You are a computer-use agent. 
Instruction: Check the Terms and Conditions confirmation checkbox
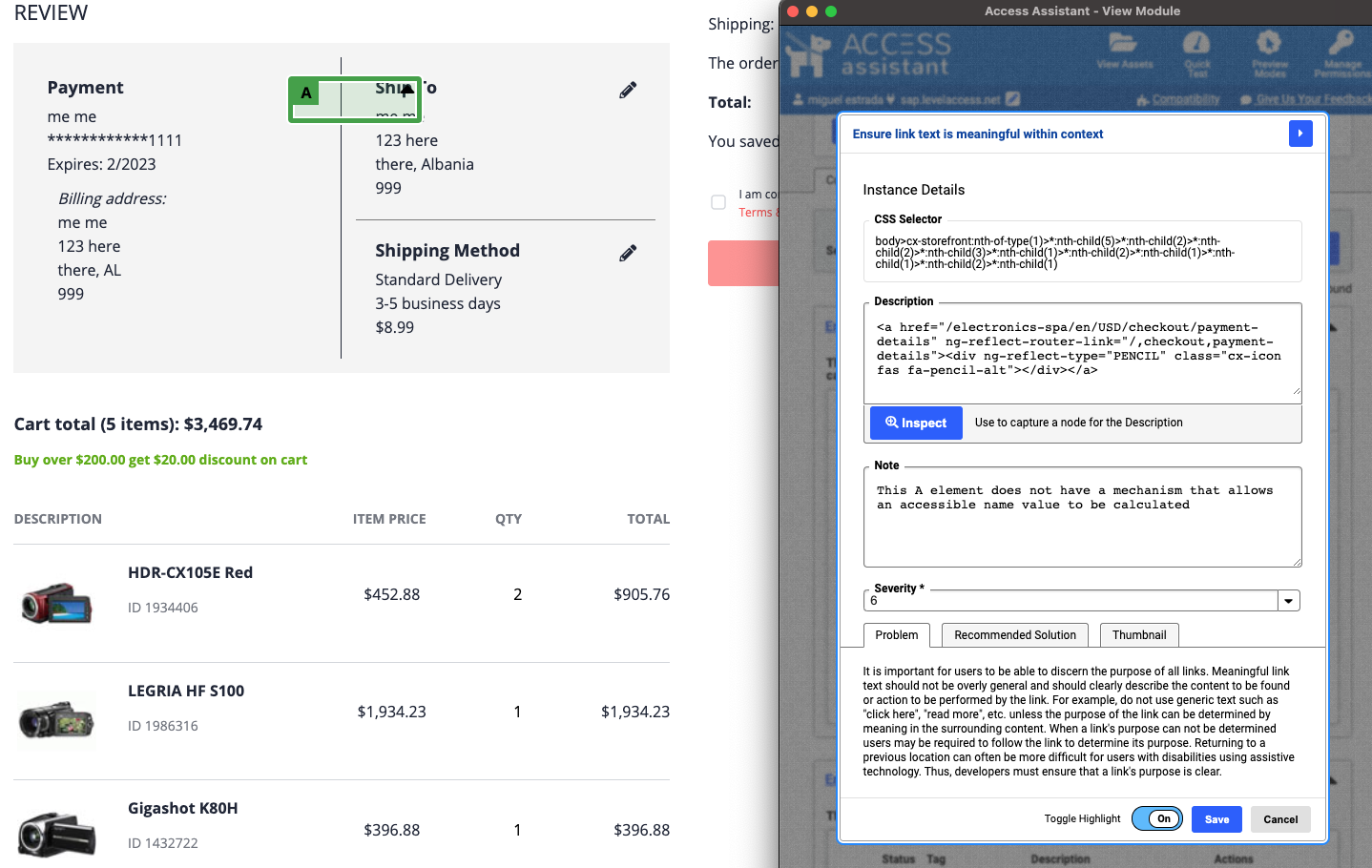[x=717, y=202]
